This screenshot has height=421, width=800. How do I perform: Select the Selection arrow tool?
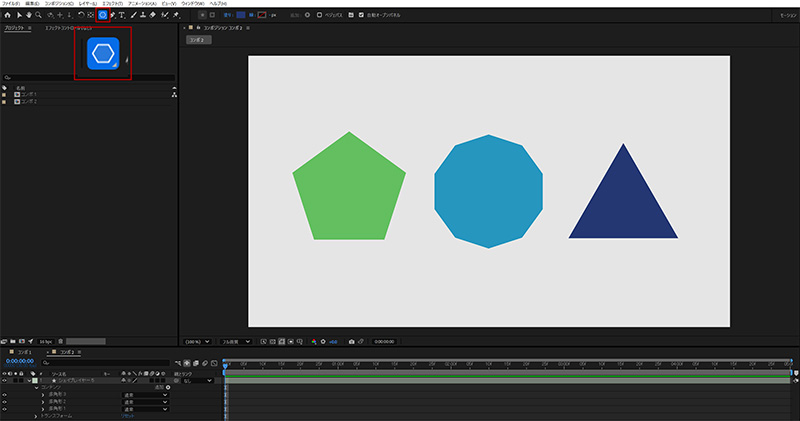[18, 16]
